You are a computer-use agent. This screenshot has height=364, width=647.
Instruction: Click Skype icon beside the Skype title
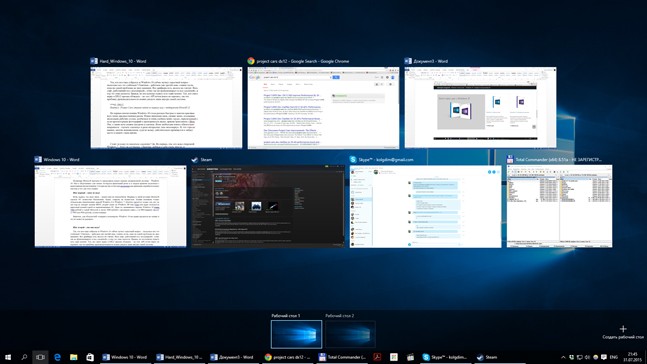click(353, 159)
